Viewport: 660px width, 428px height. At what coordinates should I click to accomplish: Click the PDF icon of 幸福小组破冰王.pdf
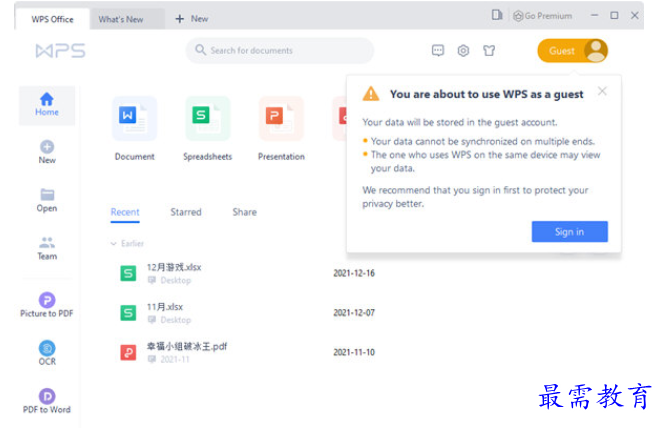[x=128, y=352]
